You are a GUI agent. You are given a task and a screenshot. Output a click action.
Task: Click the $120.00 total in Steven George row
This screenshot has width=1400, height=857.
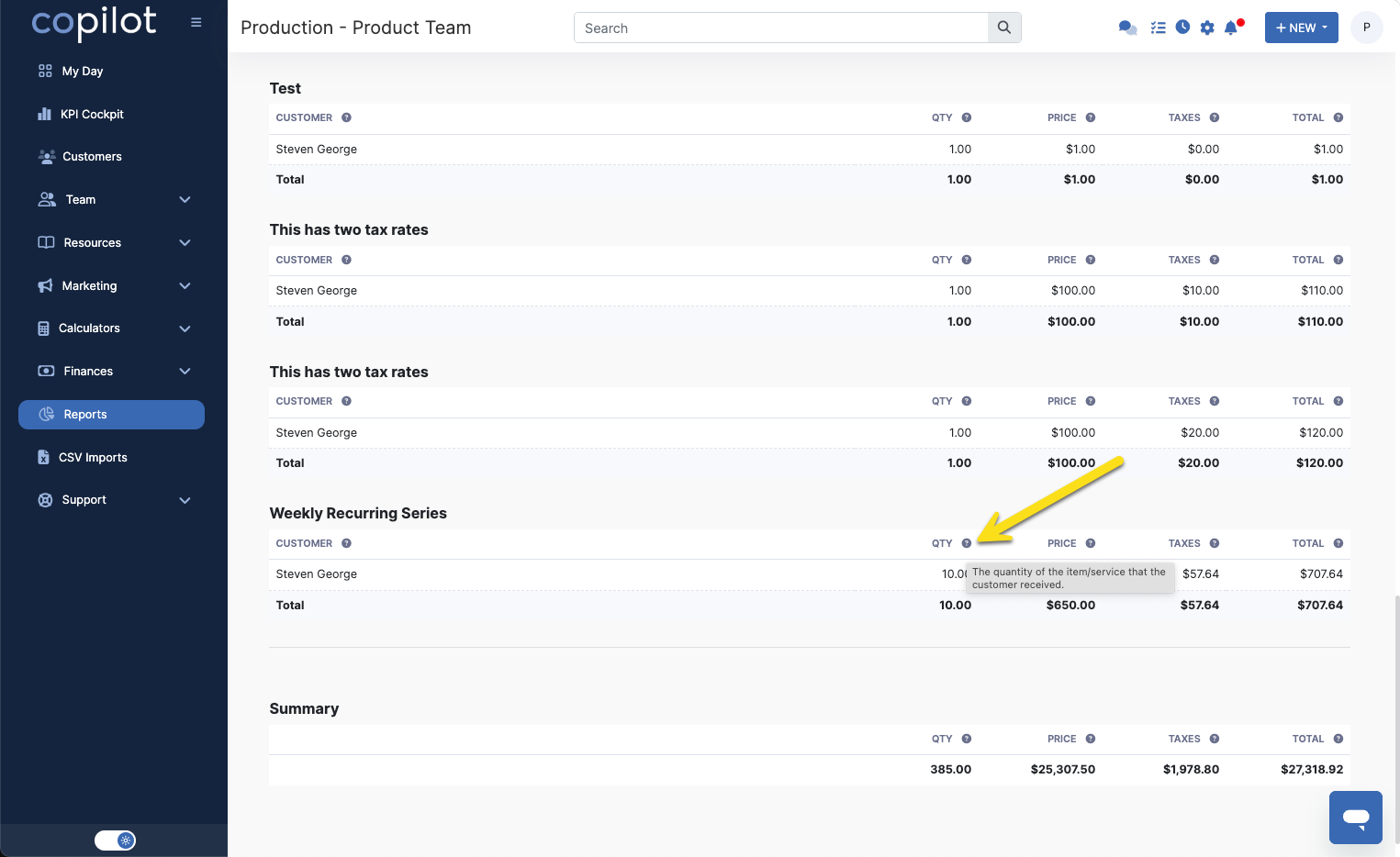coord(1320,432)
